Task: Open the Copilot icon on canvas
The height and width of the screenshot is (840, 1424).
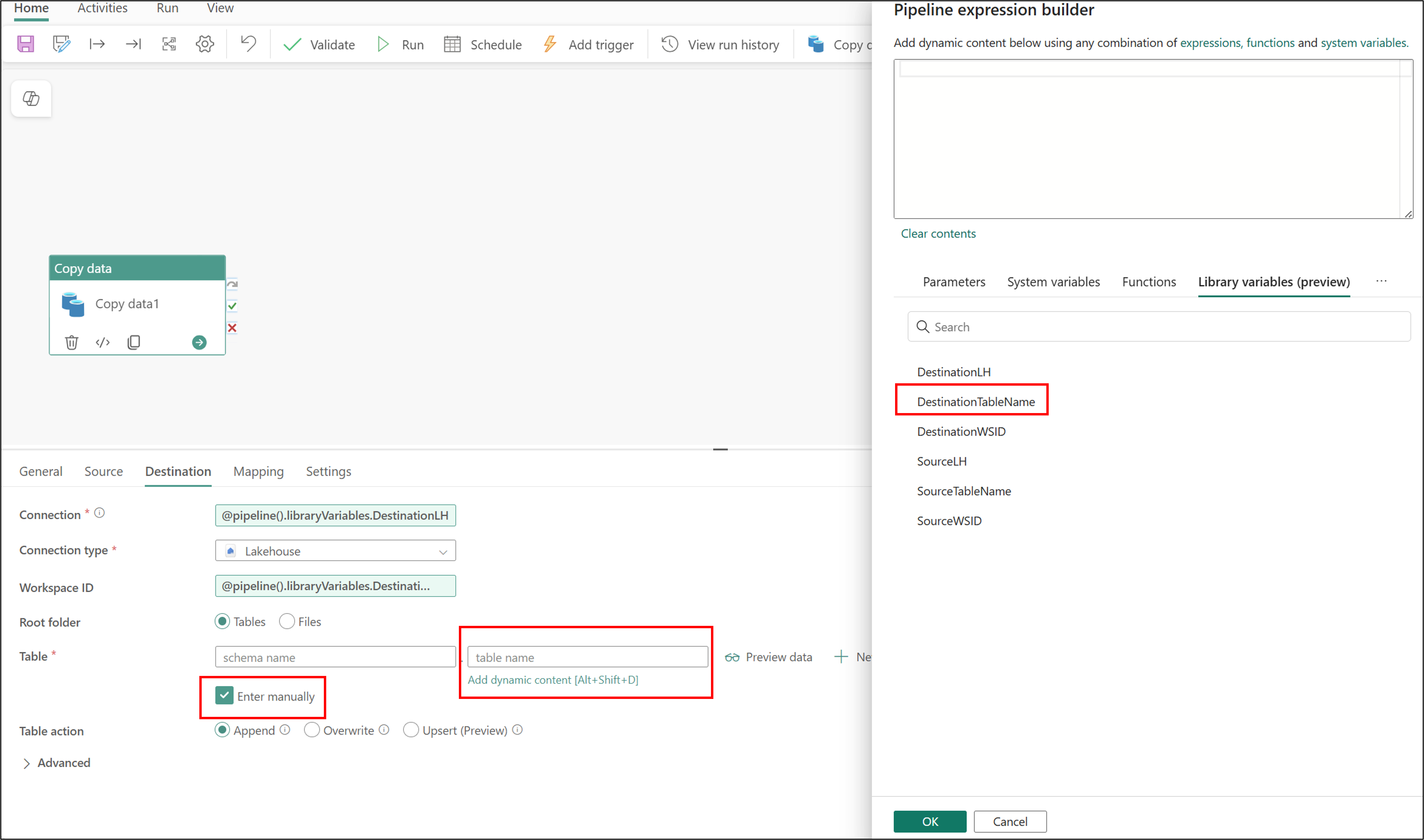Action: coord(31,98)
